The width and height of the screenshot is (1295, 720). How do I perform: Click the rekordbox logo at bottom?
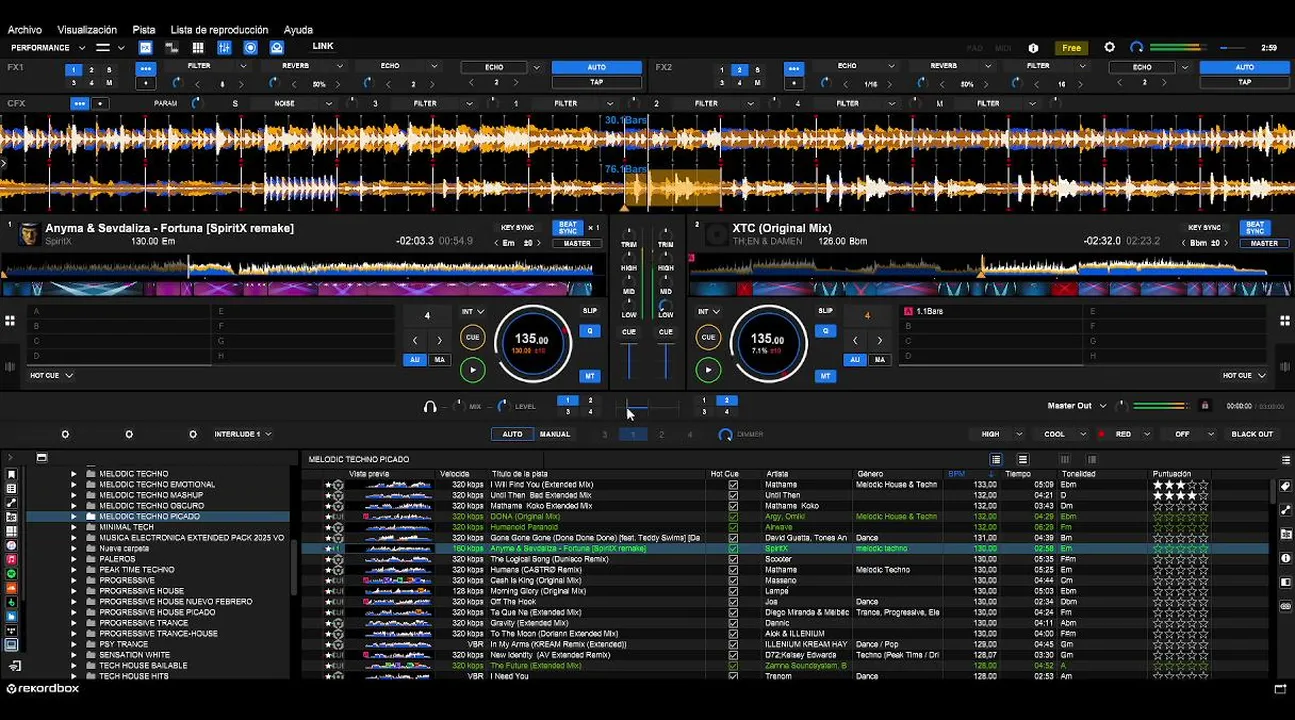(x=42, y=688)
